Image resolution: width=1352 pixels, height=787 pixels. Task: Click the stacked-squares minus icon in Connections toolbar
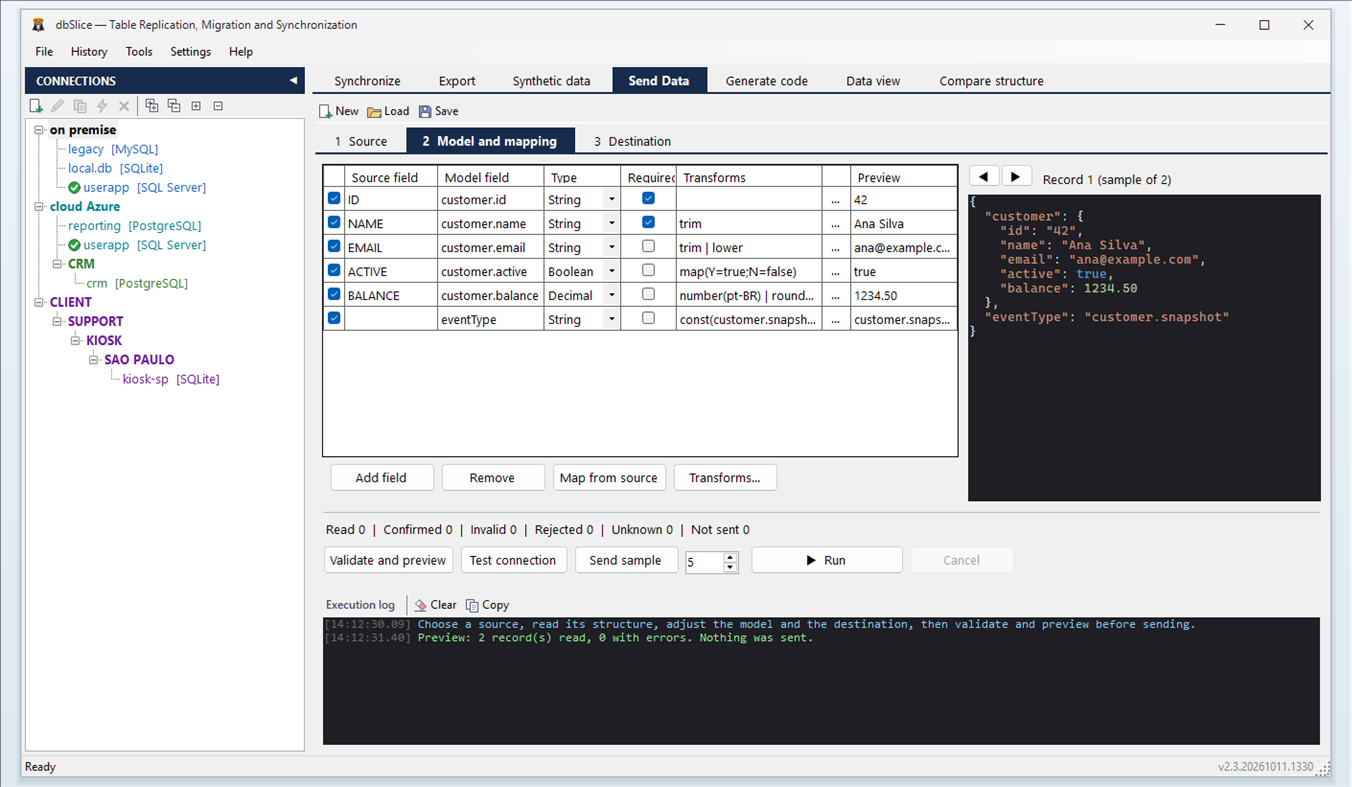click(174, 106)
